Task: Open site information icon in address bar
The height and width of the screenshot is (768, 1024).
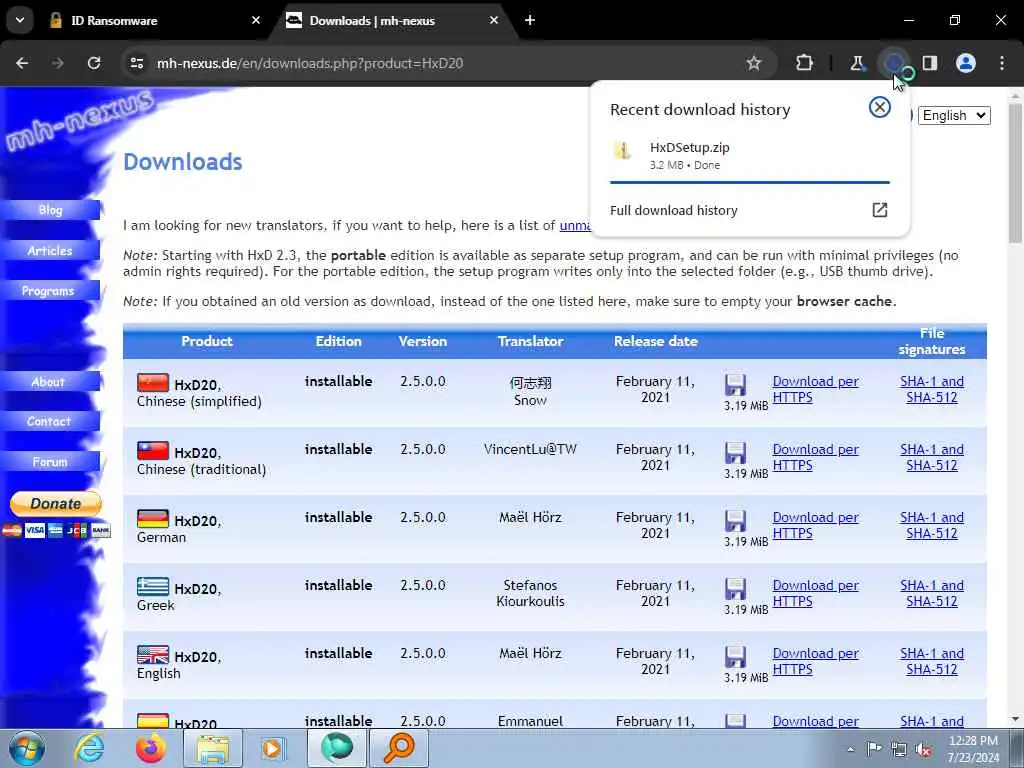Action: [x=137, y=63]
